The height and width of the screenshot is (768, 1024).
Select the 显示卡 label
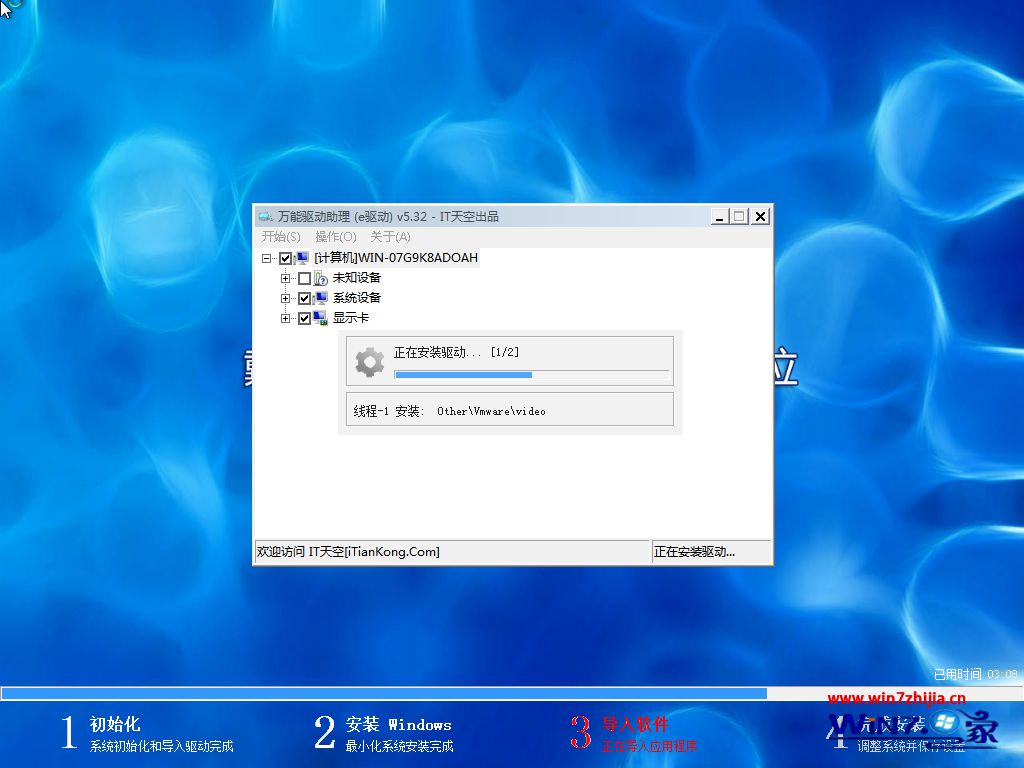pyautogui.click(x=351, y=318)
